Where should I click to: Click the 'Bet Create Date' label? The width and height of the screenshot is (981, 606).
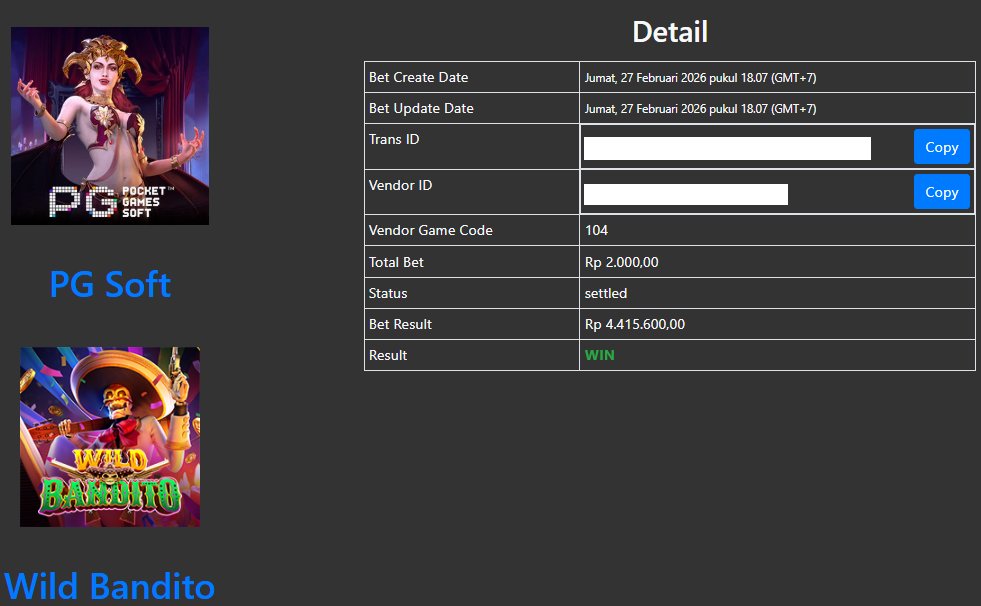419,78
